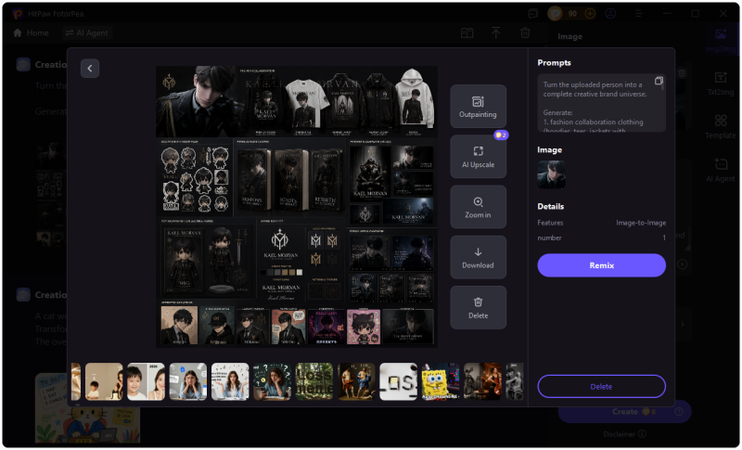The image size is (742, 450).
Task: Click the prompt text box in Prompts panel
Action: point(601,103)
